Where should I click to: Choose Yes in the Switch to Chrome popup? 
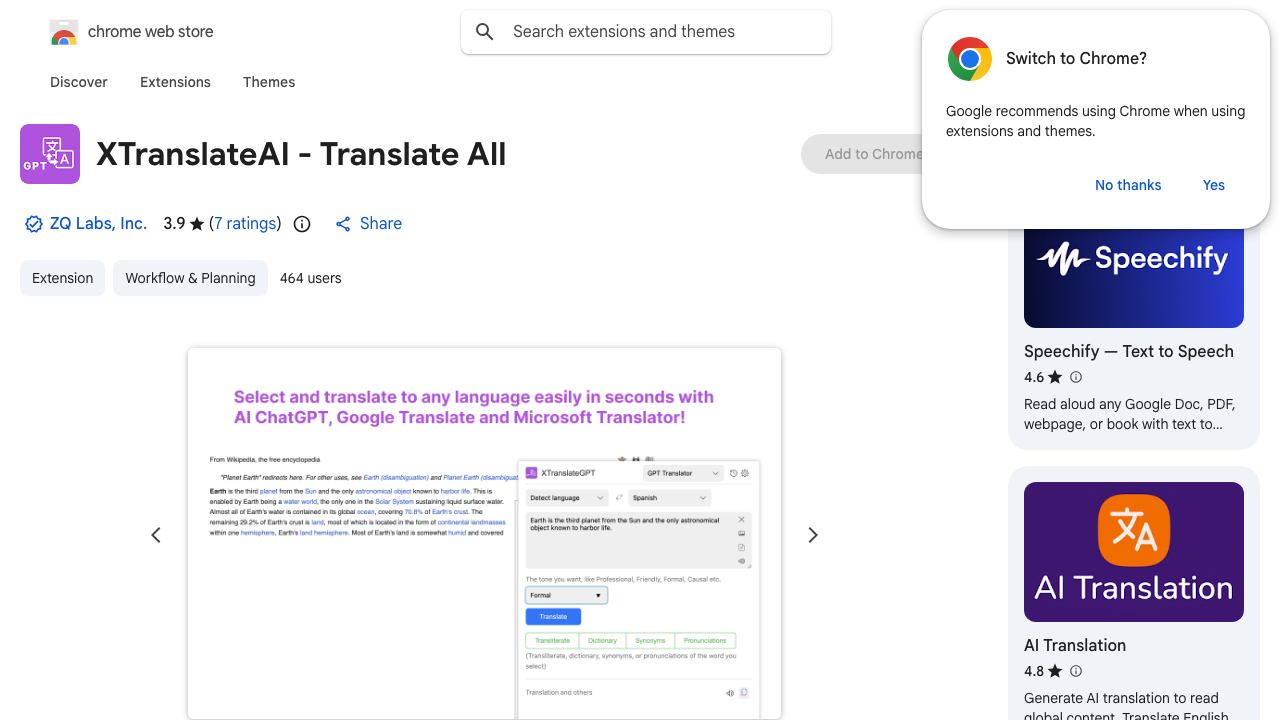(x=1214, y=185)
